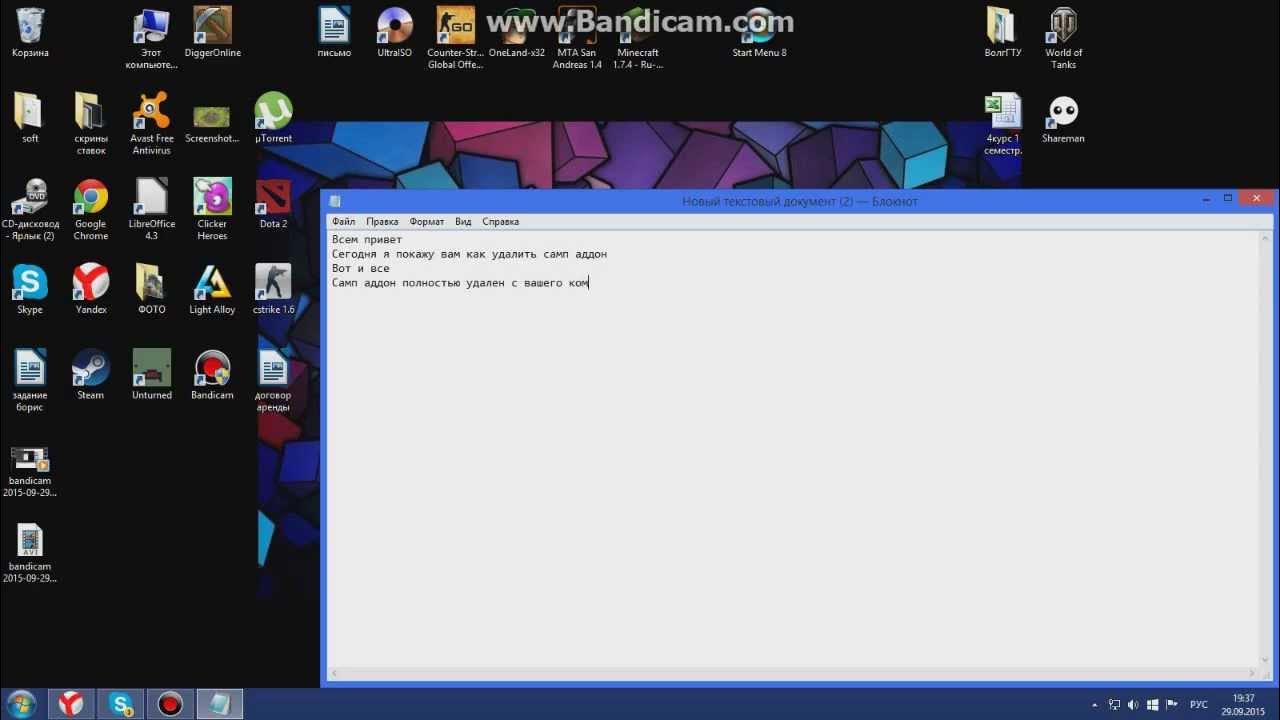Open Start Menu 8 shortcut

[759, 32]
